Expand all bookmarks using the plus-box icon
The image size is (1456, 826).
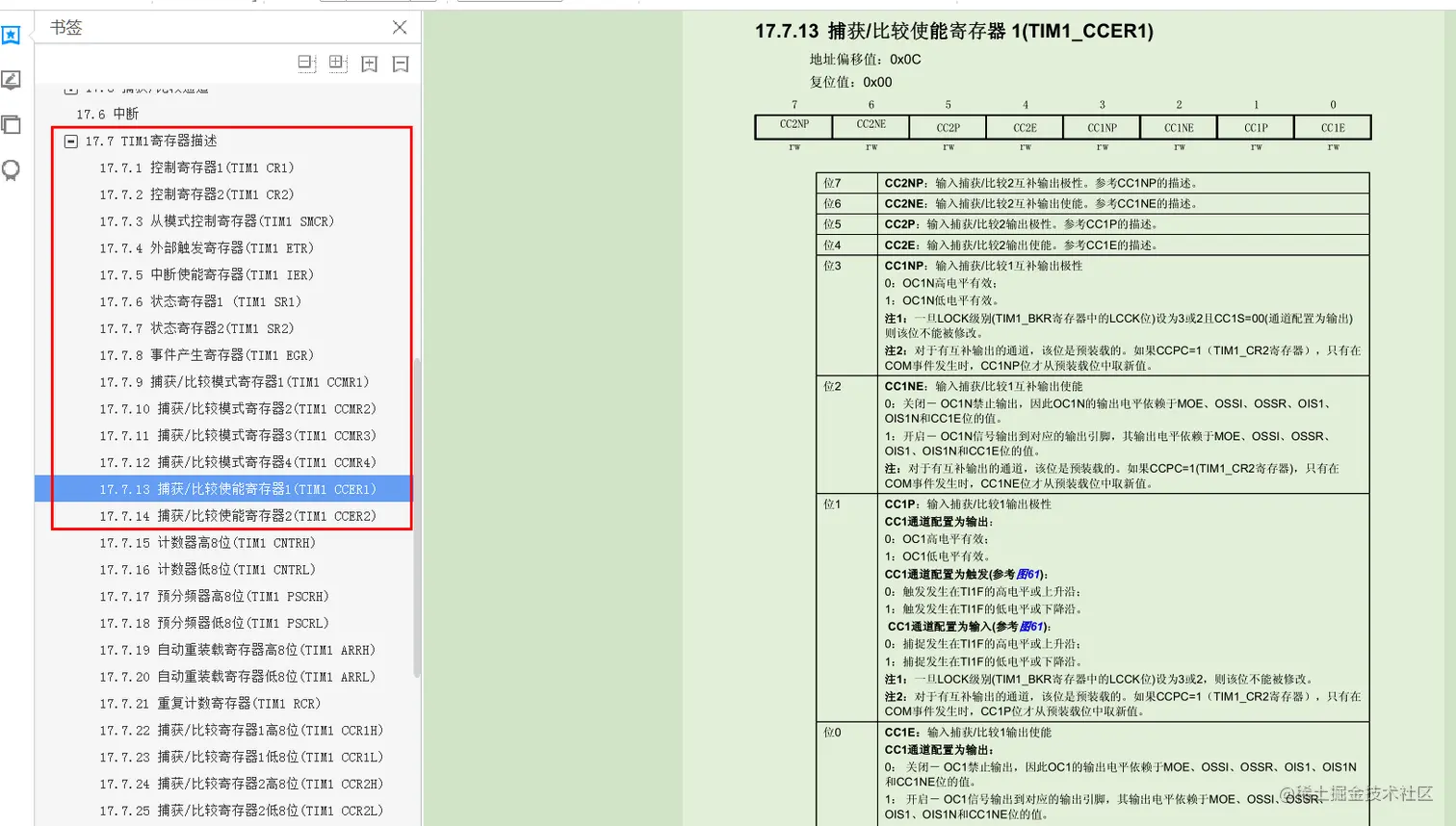[x=337, y=63]
